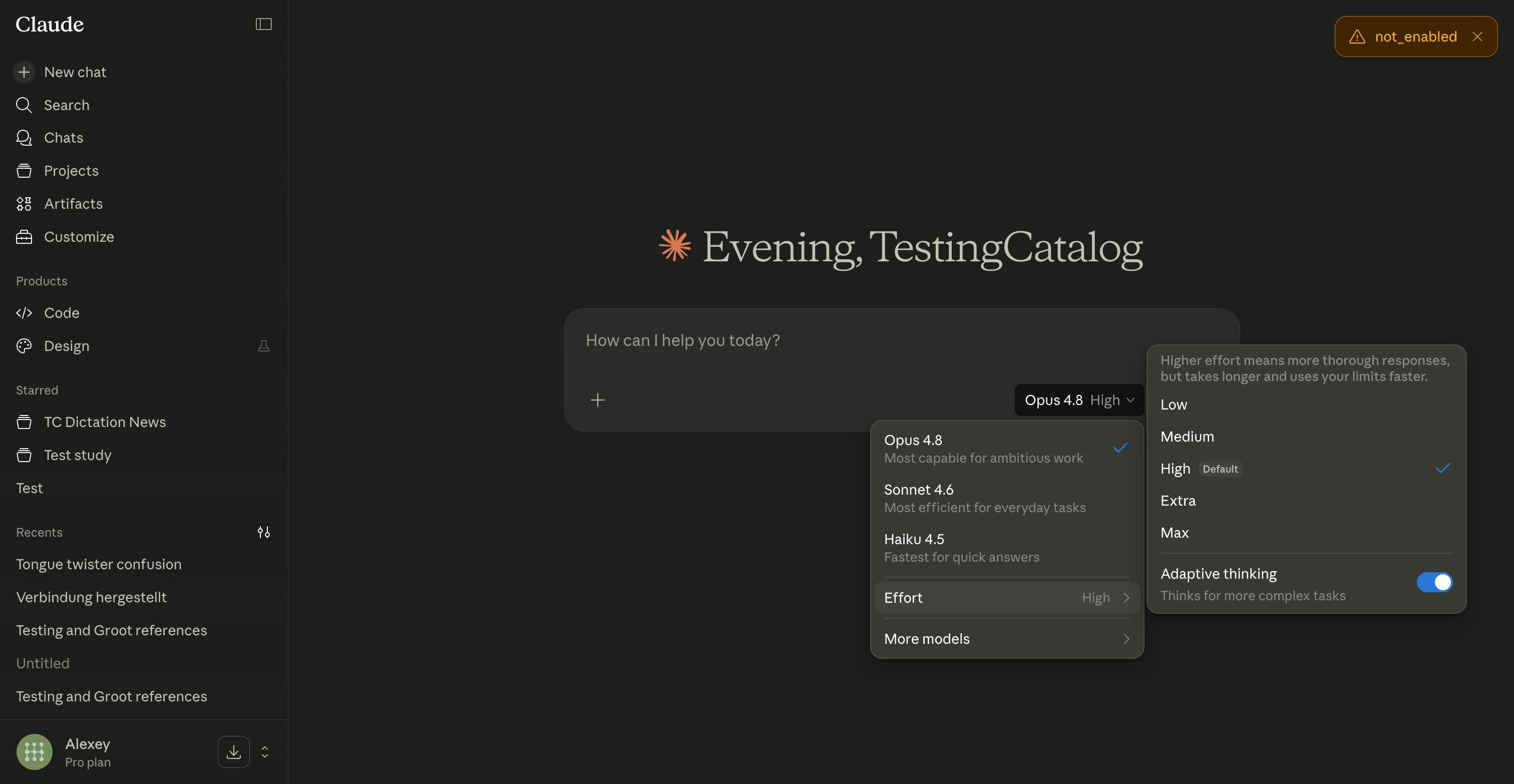
Task: Select High Default effort level
Action: 1306,469
